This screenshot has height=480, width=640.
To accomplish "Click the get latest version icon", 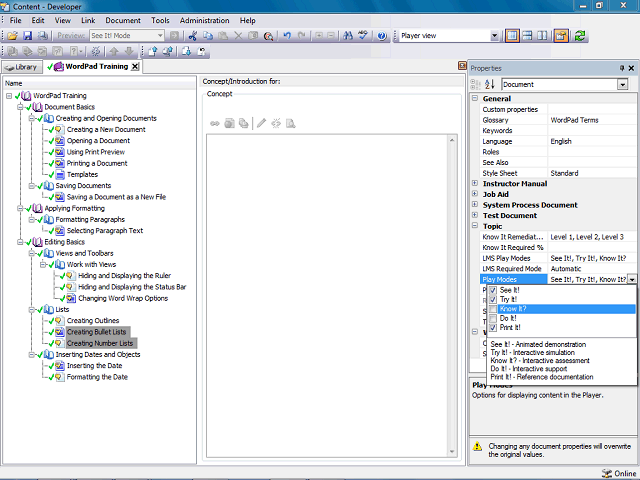I will click(x=187, y=51).
